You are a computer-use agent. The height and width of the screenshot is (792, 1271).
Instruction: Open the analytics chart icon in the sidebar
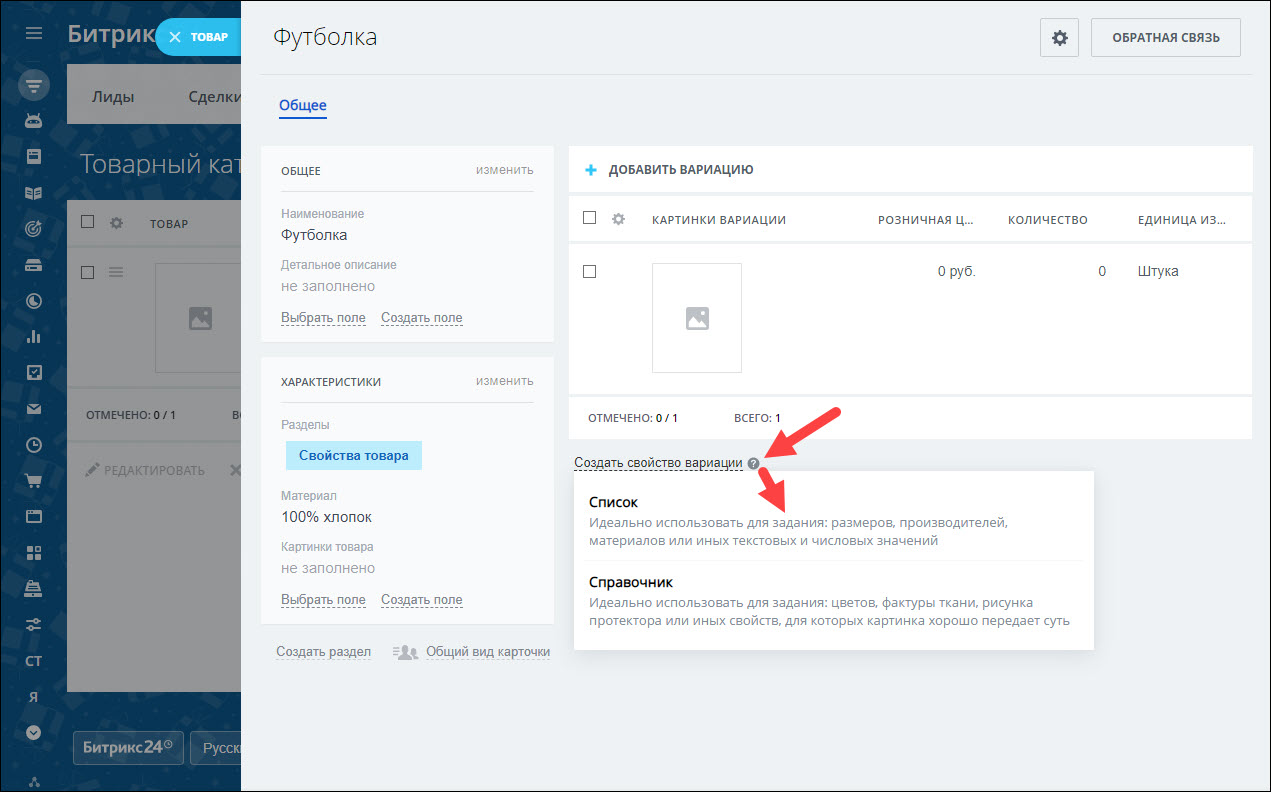(x=33, y=336)
